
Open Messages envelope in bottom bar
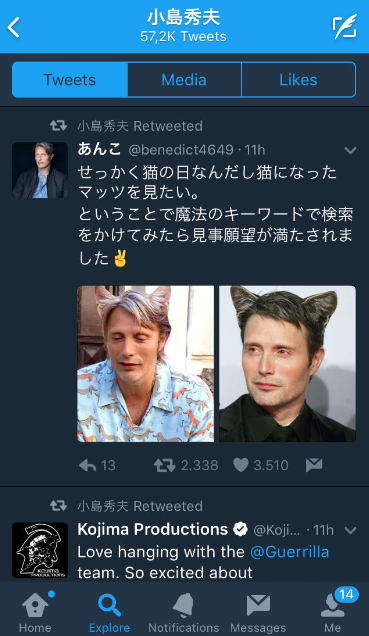[x=258, y=612]
